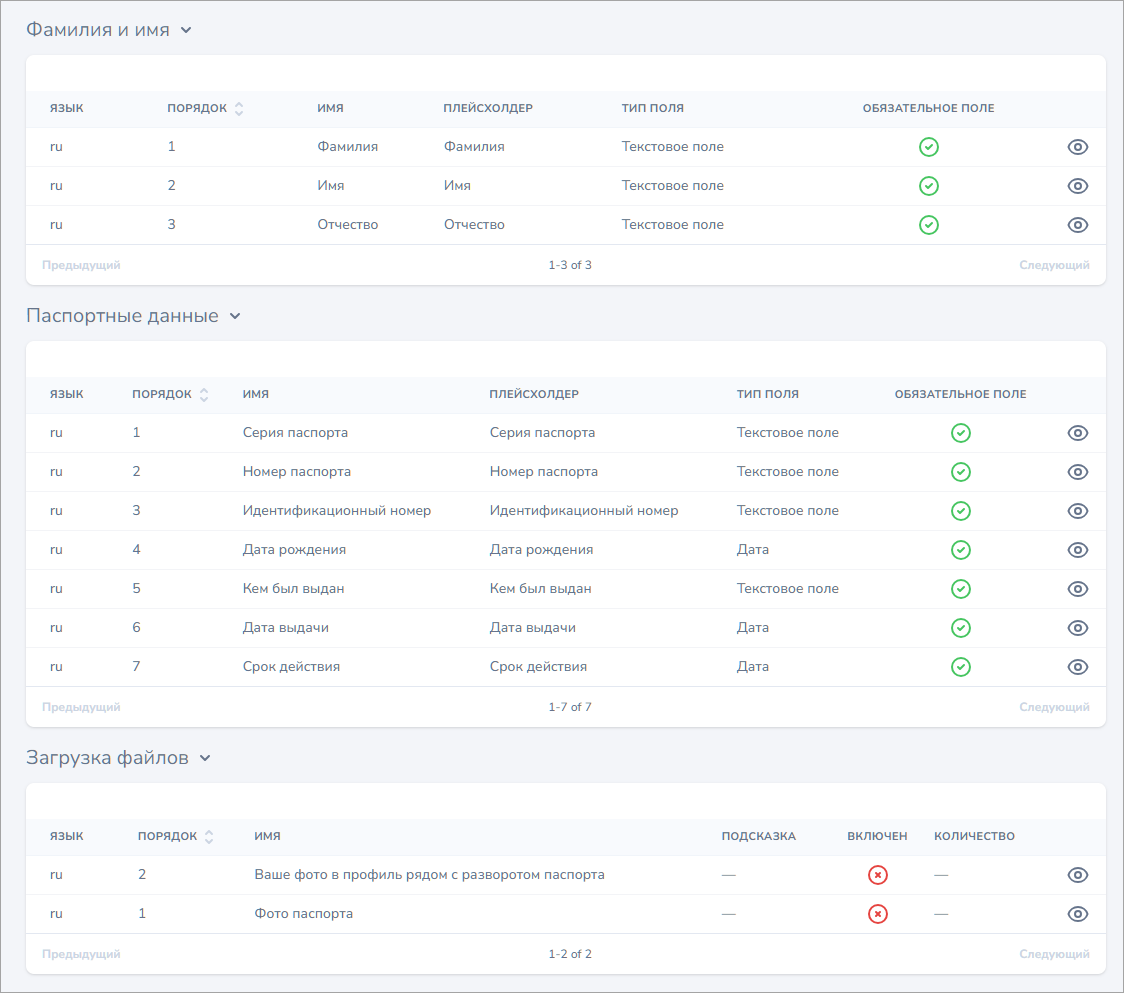Click Текстовое поле cell in Отчество row
Image resolution: width=1124 pixels, height=993 pixels.
coord(672,225)
